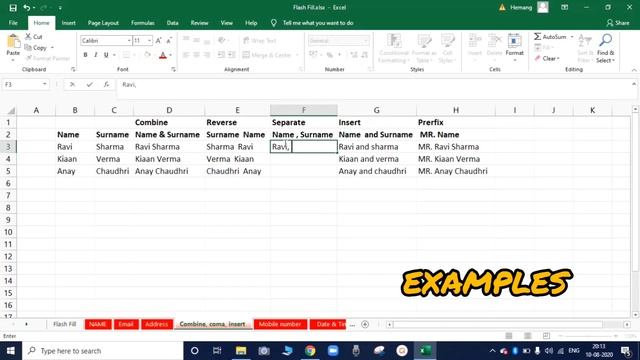Image resolution: width=640 pixels, height=360 pixels.
Task: Pick the red font color swatch
Action: (162, 55)
